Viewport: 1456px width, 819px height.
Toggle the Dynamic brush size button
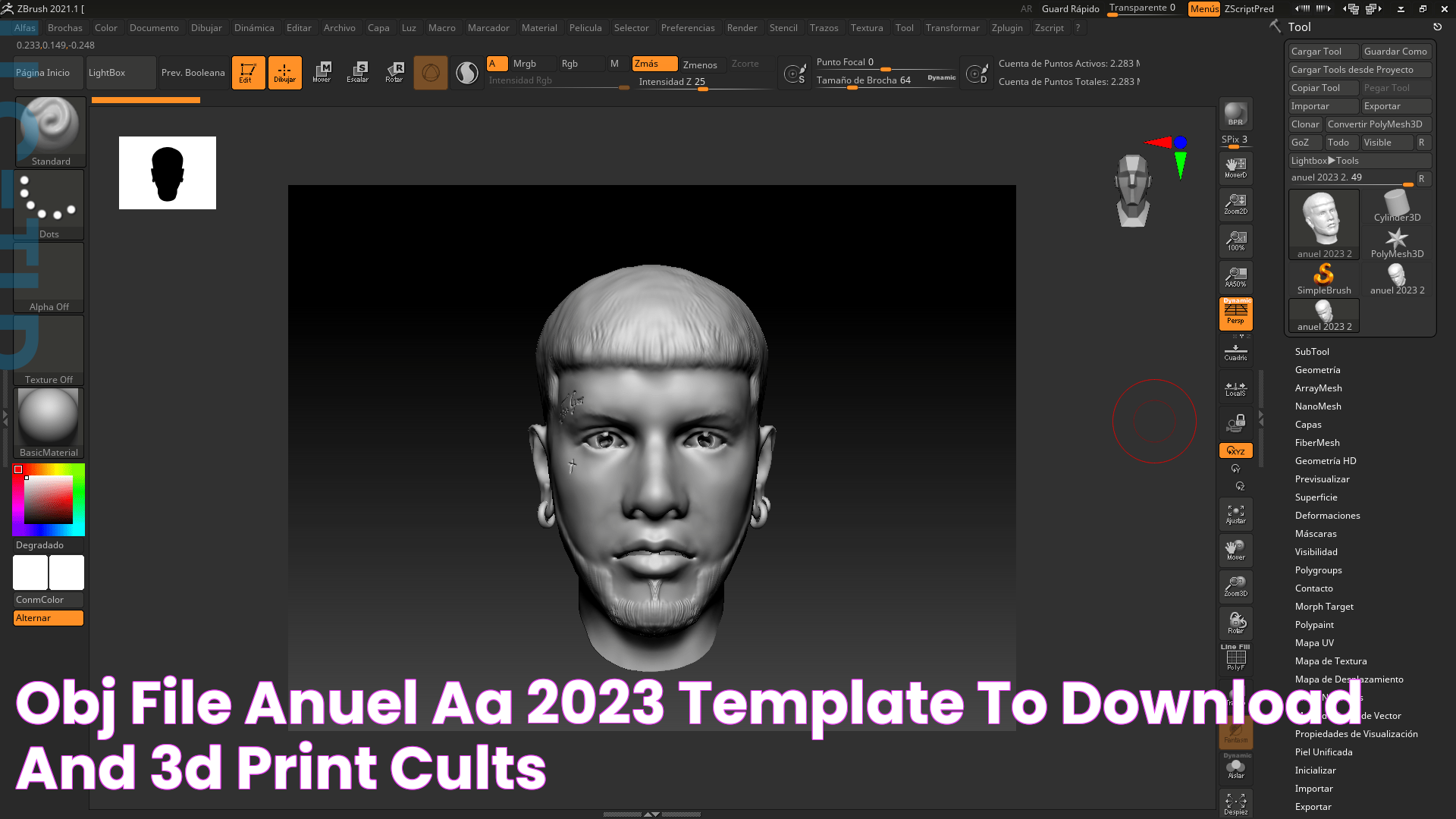(x=941, y=77)
